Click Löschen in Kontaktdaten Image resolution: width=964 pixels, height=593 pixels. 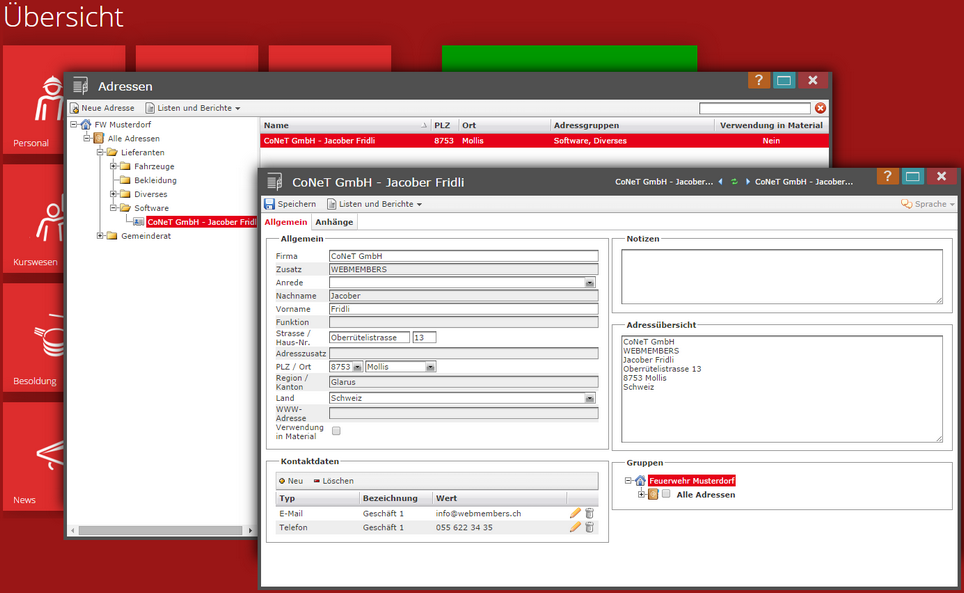333,481
